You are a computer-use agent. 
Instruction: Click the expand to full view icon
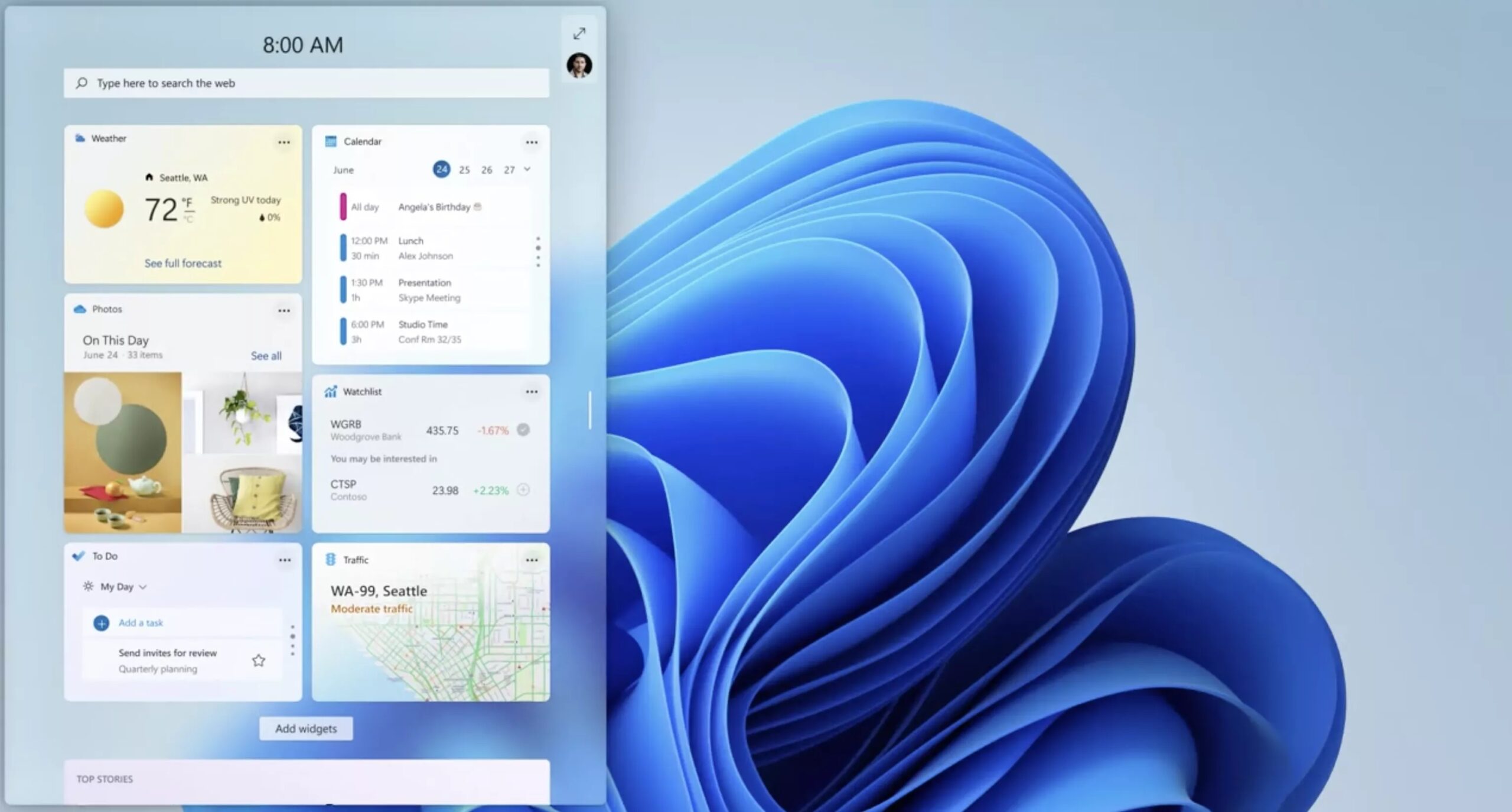click(578, 33)
